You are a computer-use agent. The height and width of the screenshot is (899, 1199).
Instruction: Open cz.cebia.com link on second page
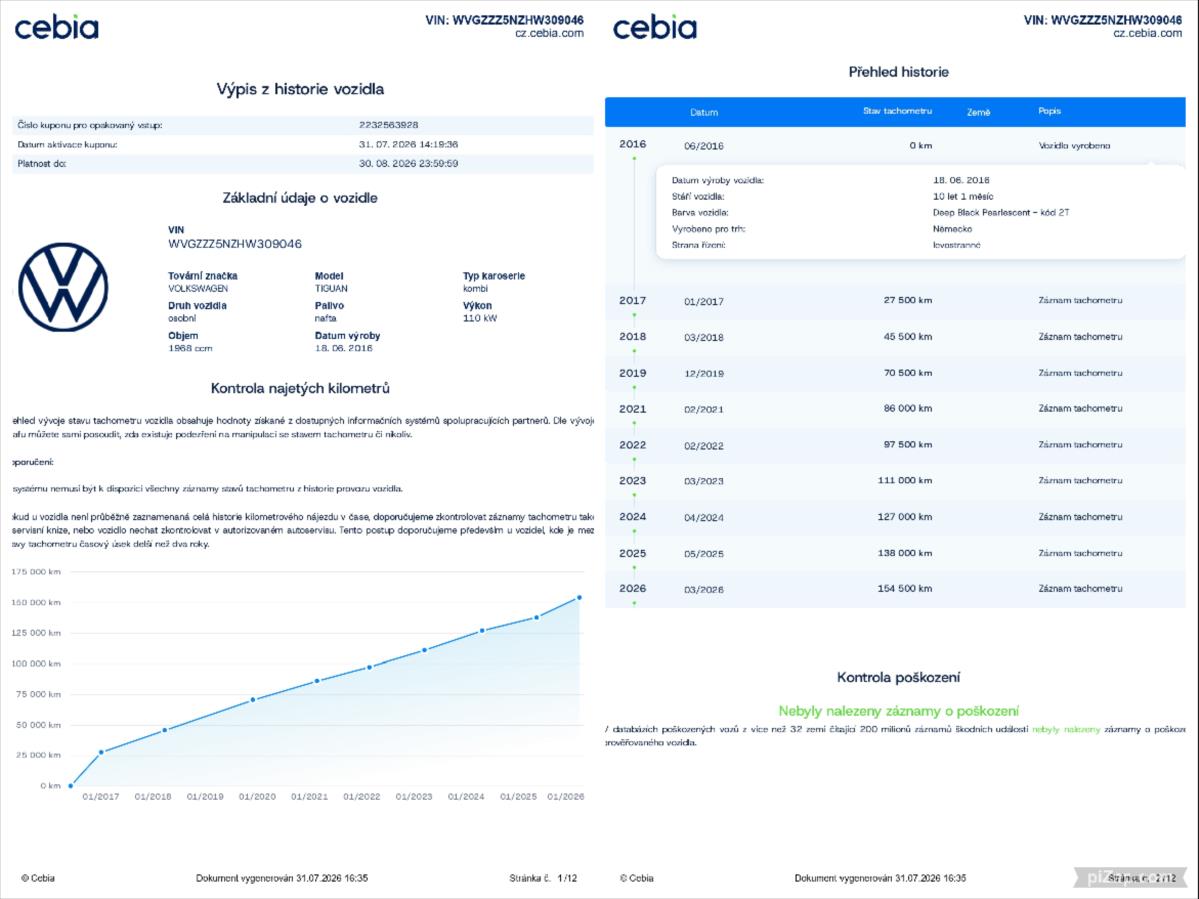coord(1147,34)
